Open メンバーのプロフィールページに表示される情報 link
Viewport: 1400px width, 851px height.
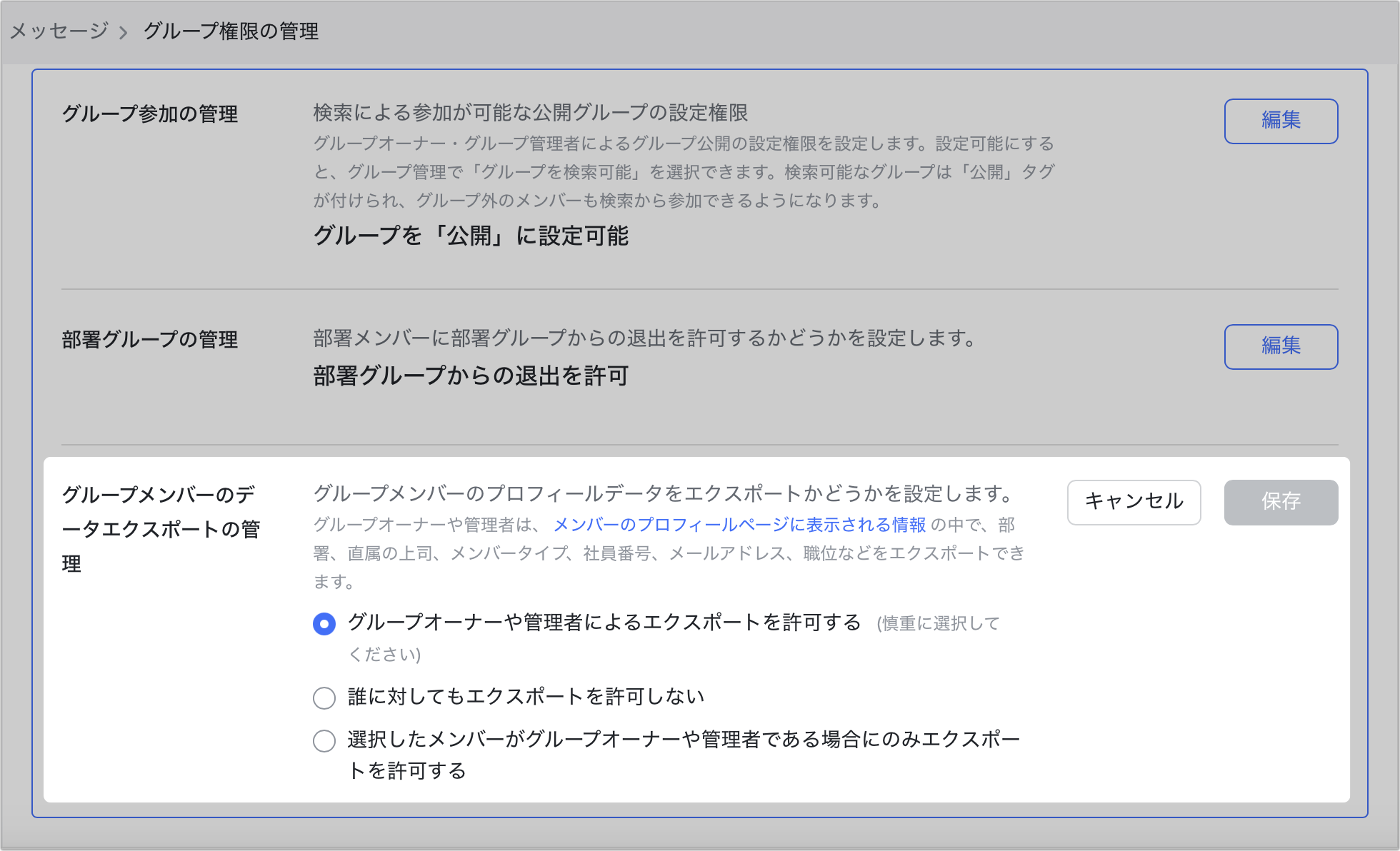(739, 525)
